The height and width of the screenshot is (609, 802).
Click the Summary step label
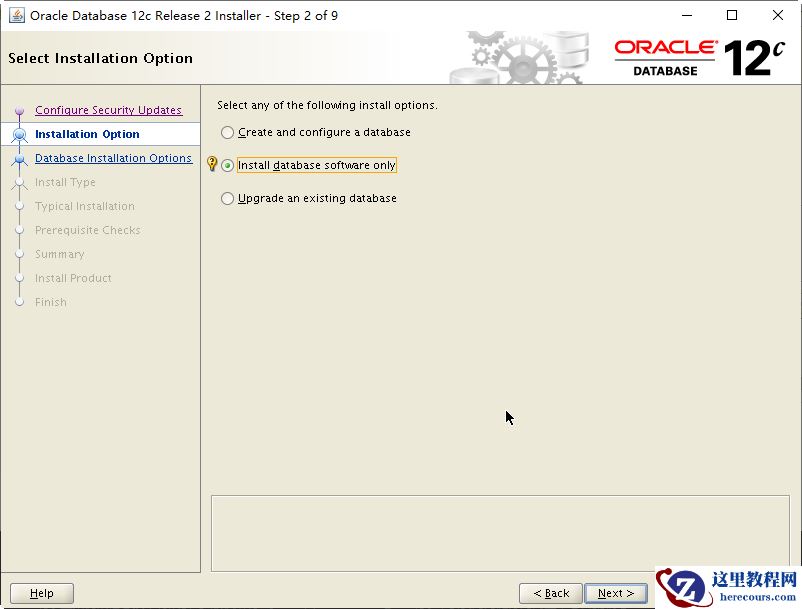click(x=60, y=254)
